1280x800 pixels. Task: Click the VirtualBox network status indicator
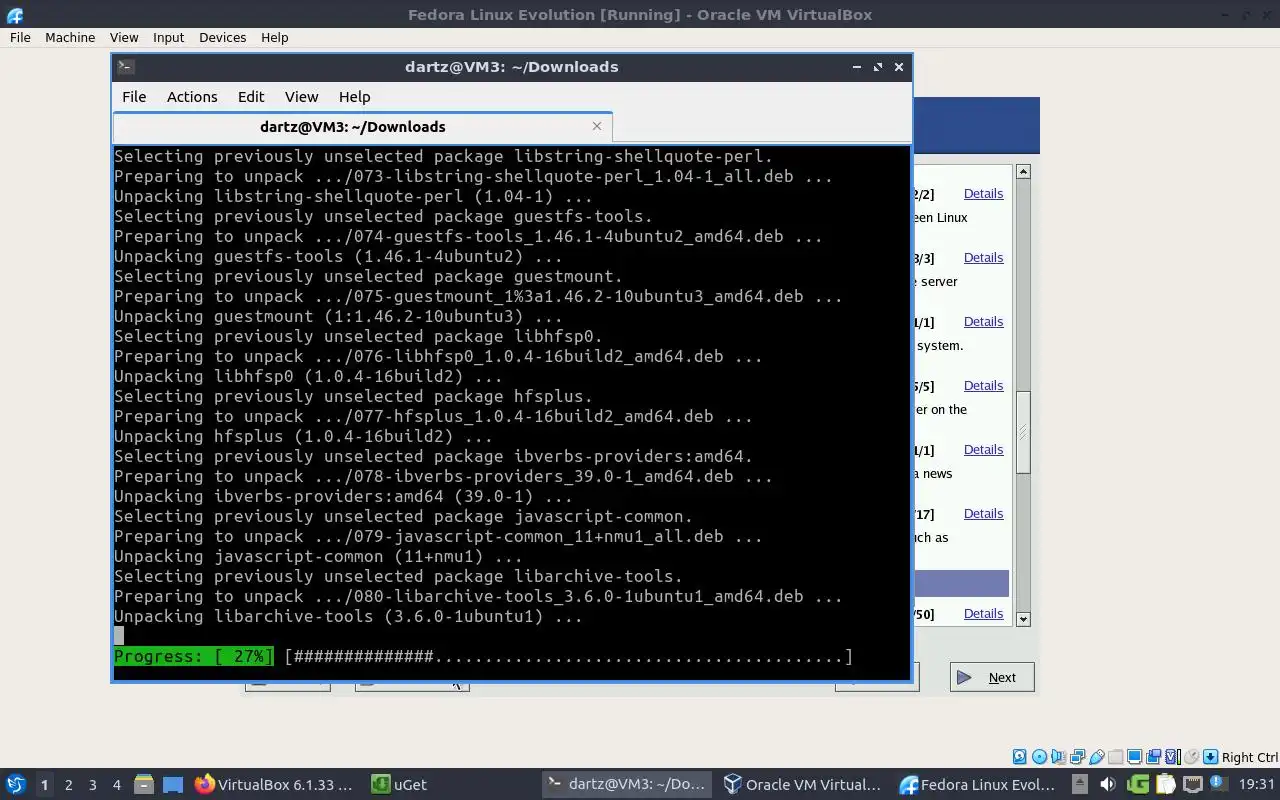[1077, 757]
